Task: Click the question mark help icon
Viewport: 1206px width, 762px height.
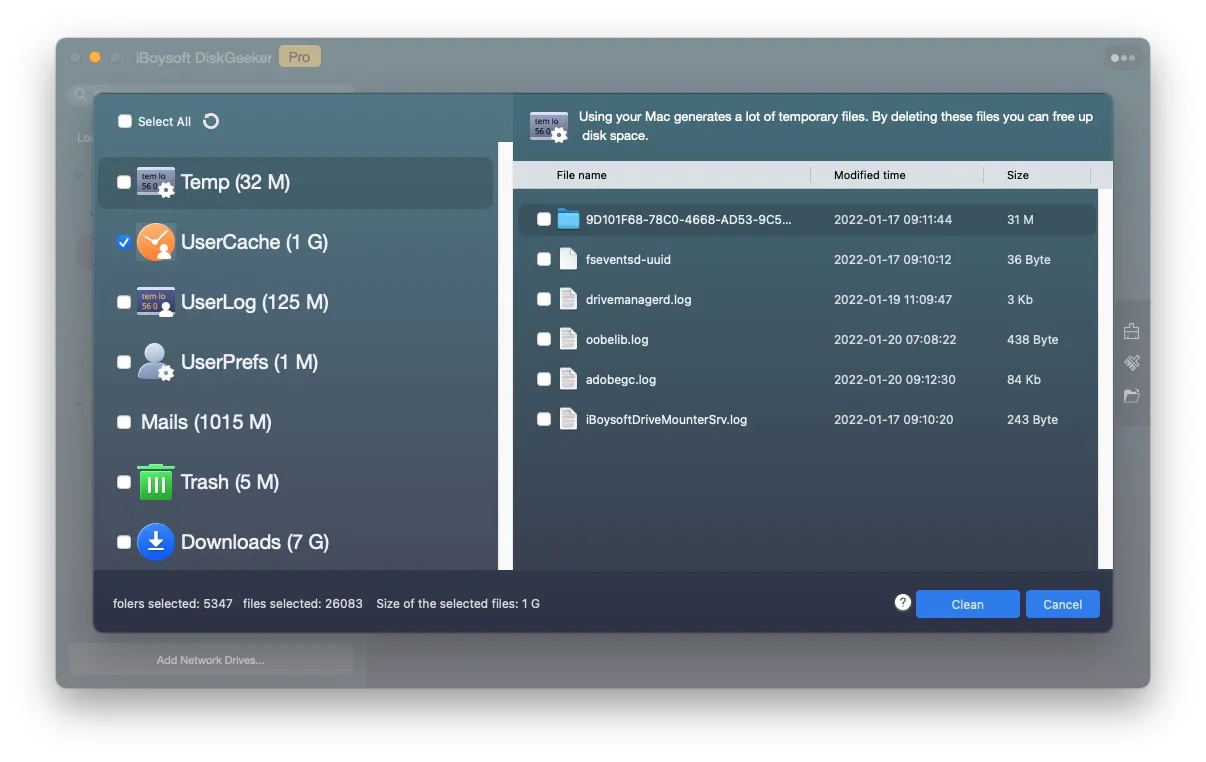Action: click(902, 602)
